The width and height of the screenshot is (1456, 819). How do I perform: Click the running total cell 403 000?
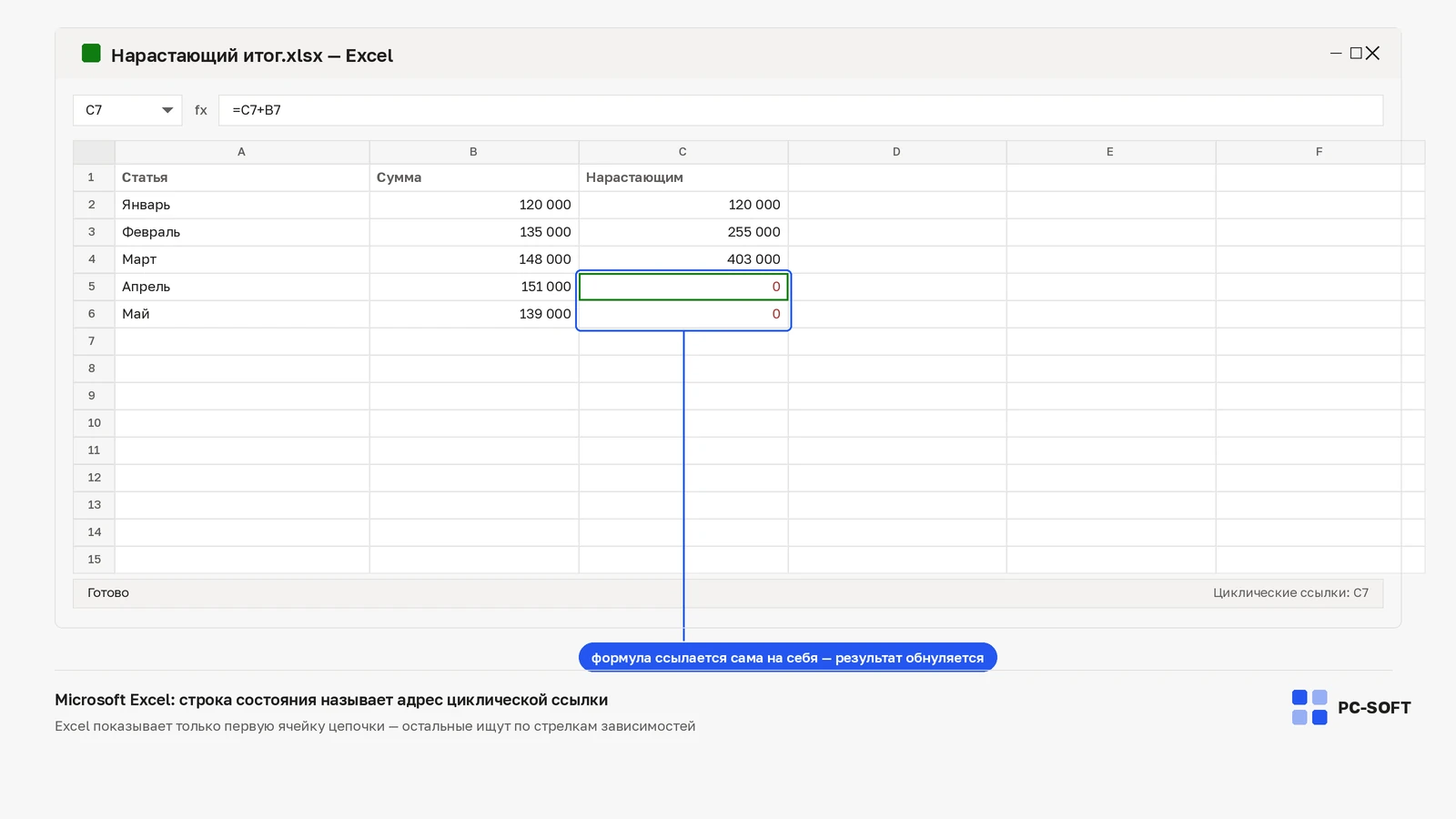tap(683, 259)
